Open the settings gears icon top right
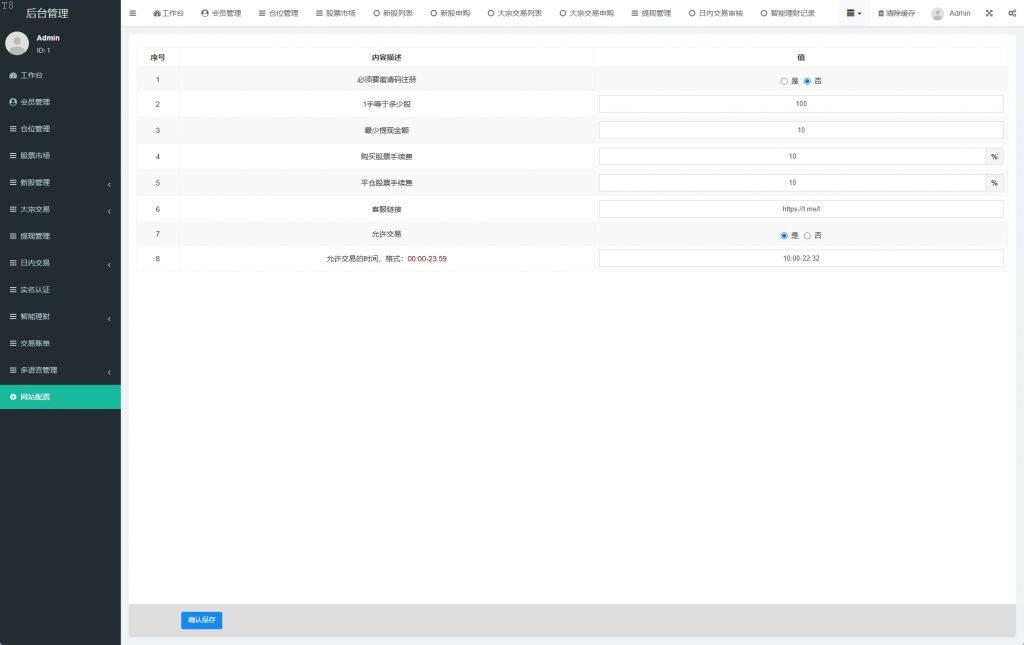Screen dimensions: 1024x645 [x=1011, y=13]
